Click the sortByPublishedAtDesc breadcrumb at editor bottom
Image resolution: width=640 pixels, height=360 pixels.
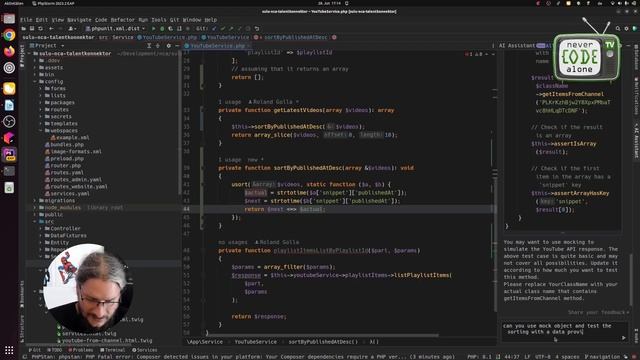click(x=323, y=342)
